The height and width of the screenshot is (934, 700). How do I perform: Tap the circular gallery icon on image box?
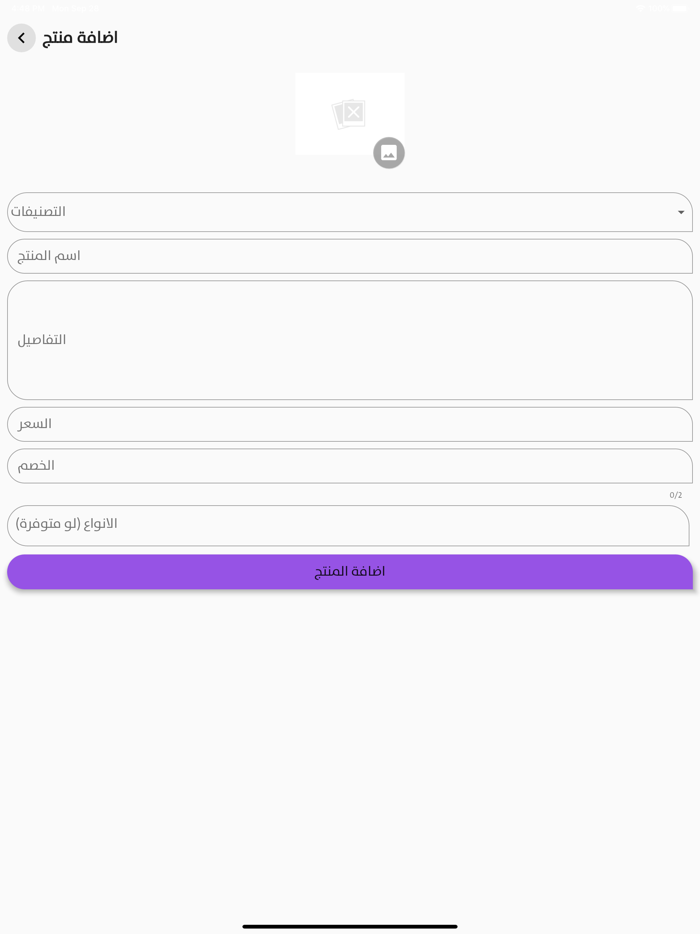pyautogui.click(x=389, y=153)
